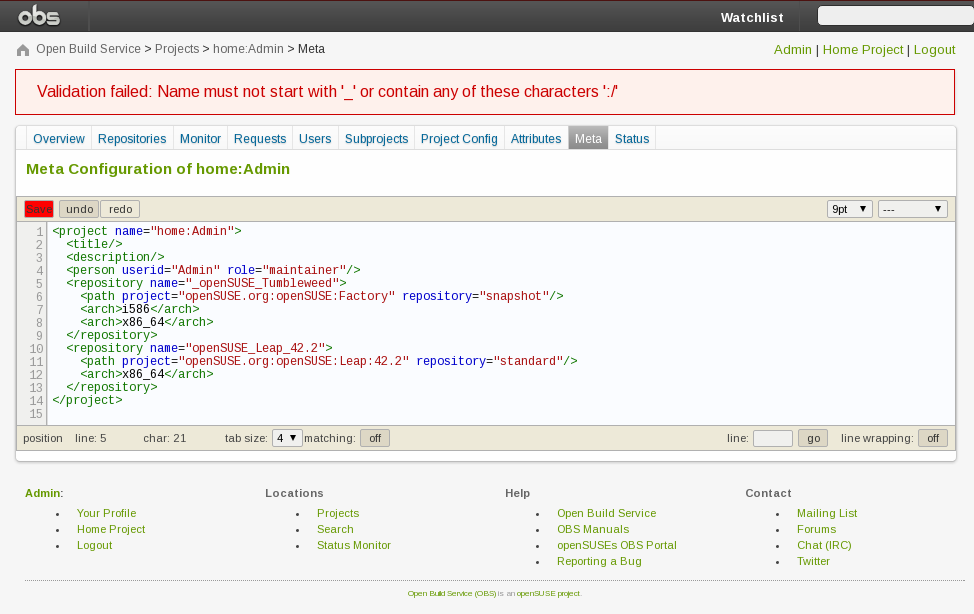Viewport: 974px width, 614px height.
Task: Toggle the matching setting to on
Action: pos(374,437)
